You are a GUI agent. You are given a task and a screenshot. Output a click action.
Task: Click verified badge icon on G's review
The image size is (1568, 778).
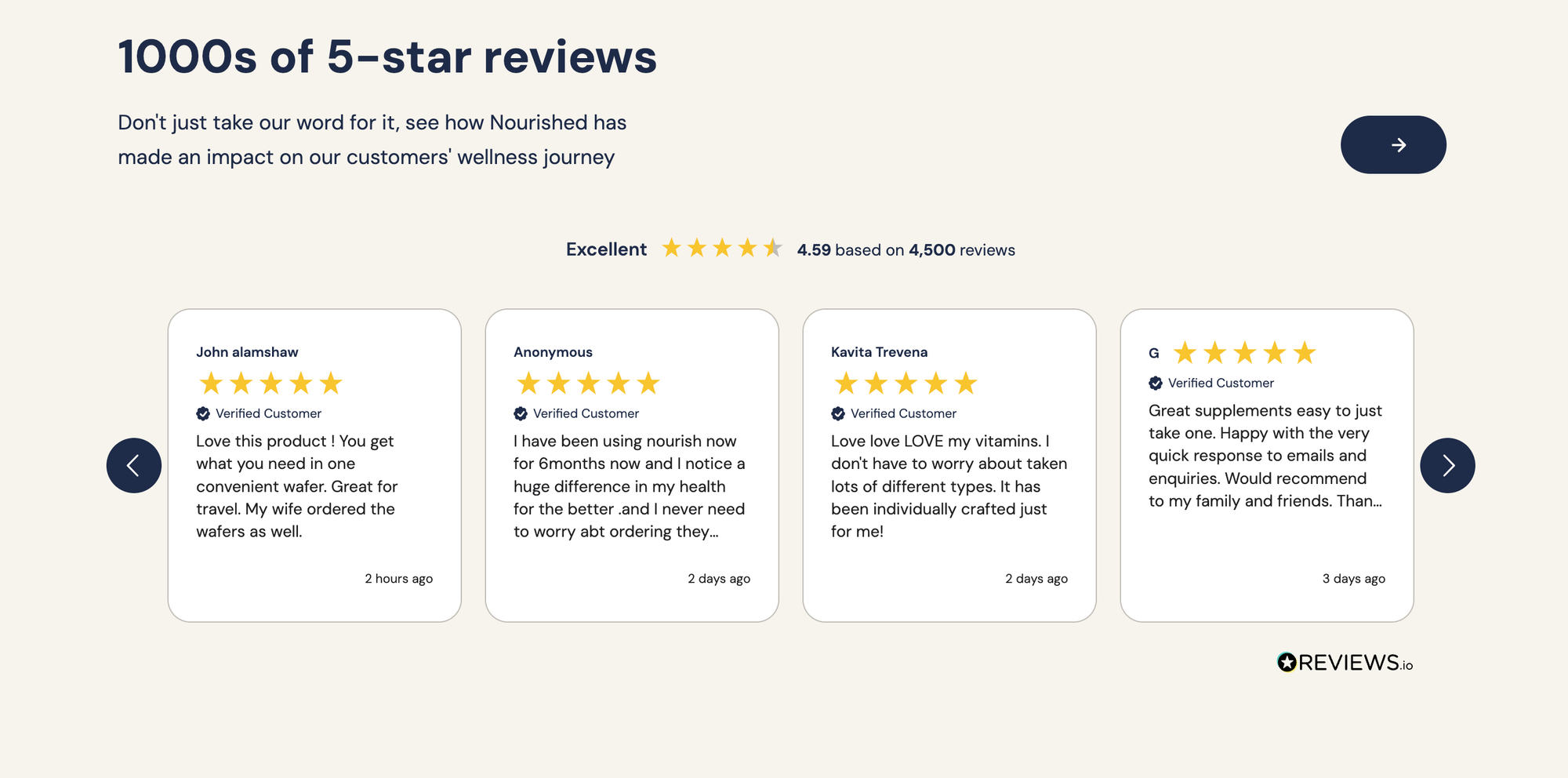(1156, 383)
